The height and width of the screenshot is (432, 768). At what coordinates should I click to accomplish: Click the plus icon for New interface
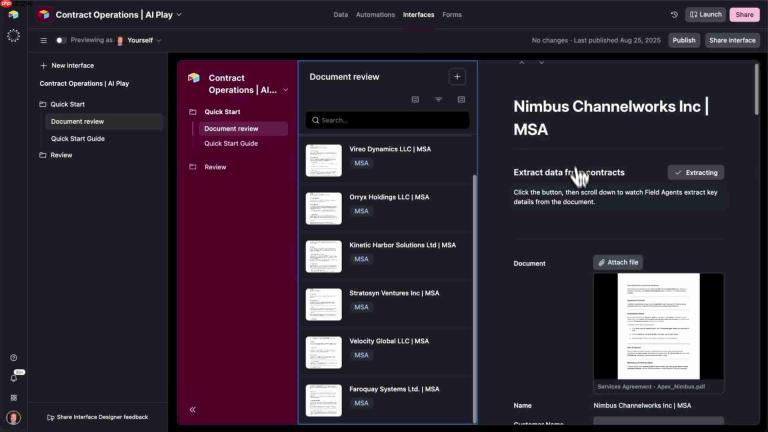click(x=44, y=65)
